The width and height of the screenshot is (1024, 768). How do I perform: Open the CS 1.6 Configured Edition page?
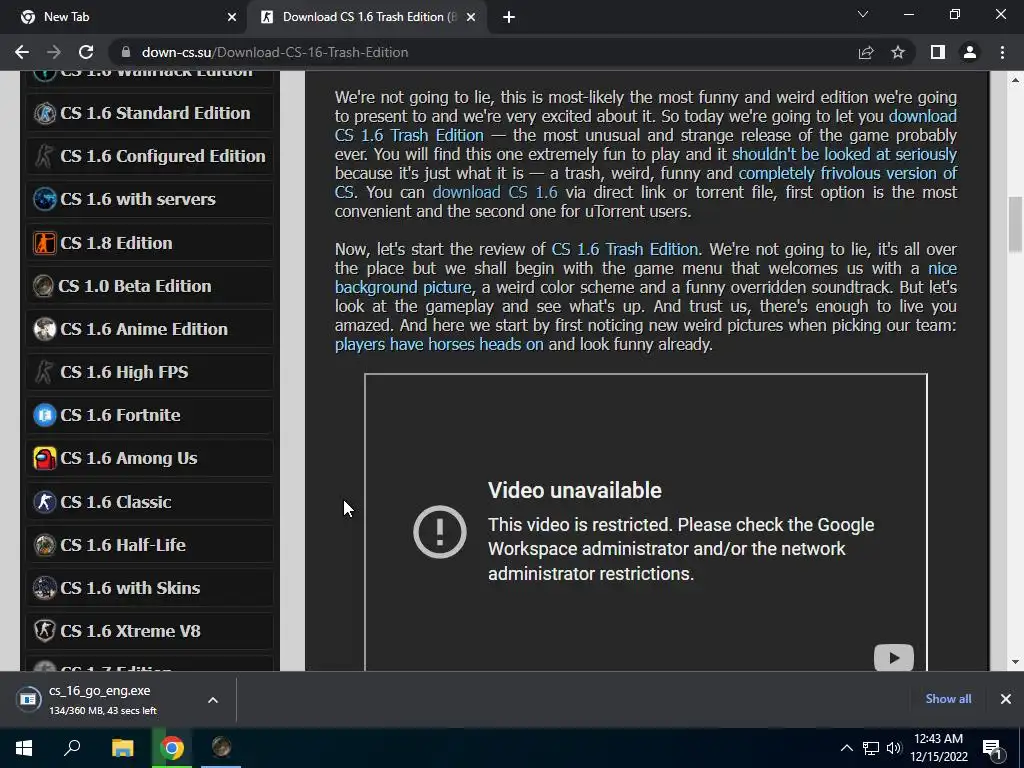point(163,156)
